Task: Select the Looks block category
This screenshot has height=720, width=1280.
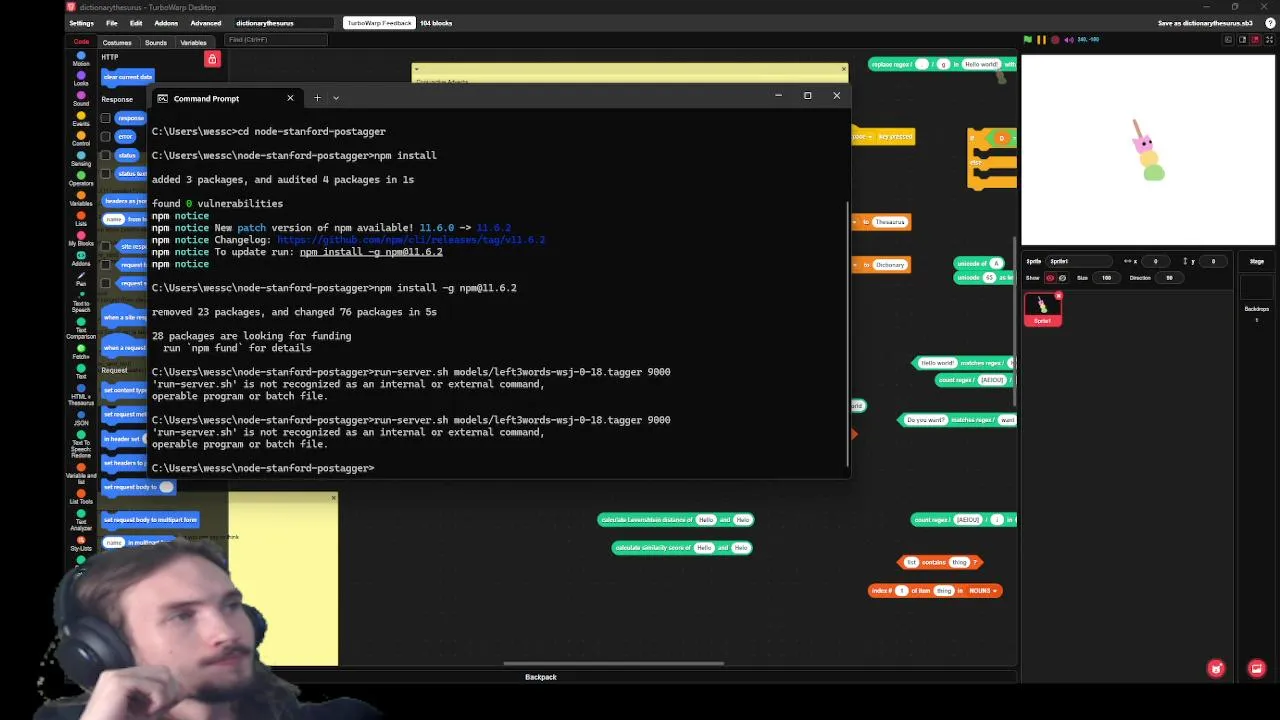Action: tap(81, 79)
